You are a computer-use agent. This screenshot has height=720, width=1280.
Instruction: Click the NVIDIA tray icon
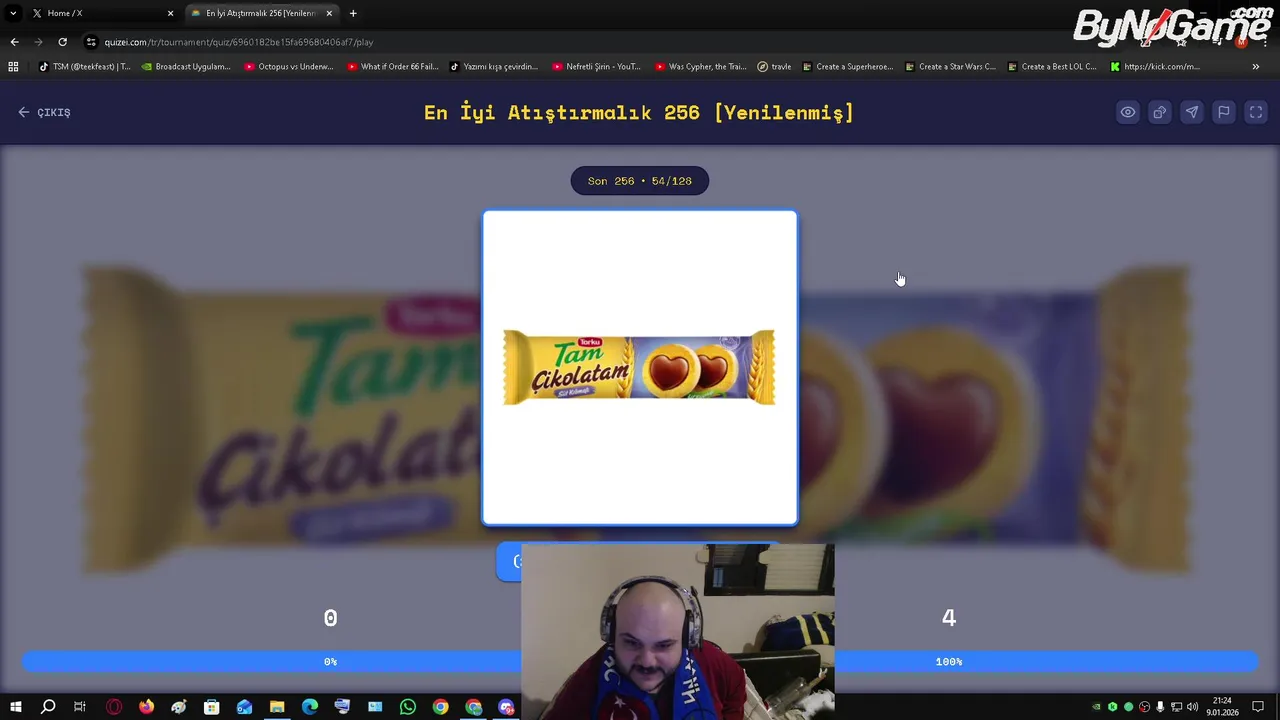click(1096, 707)
